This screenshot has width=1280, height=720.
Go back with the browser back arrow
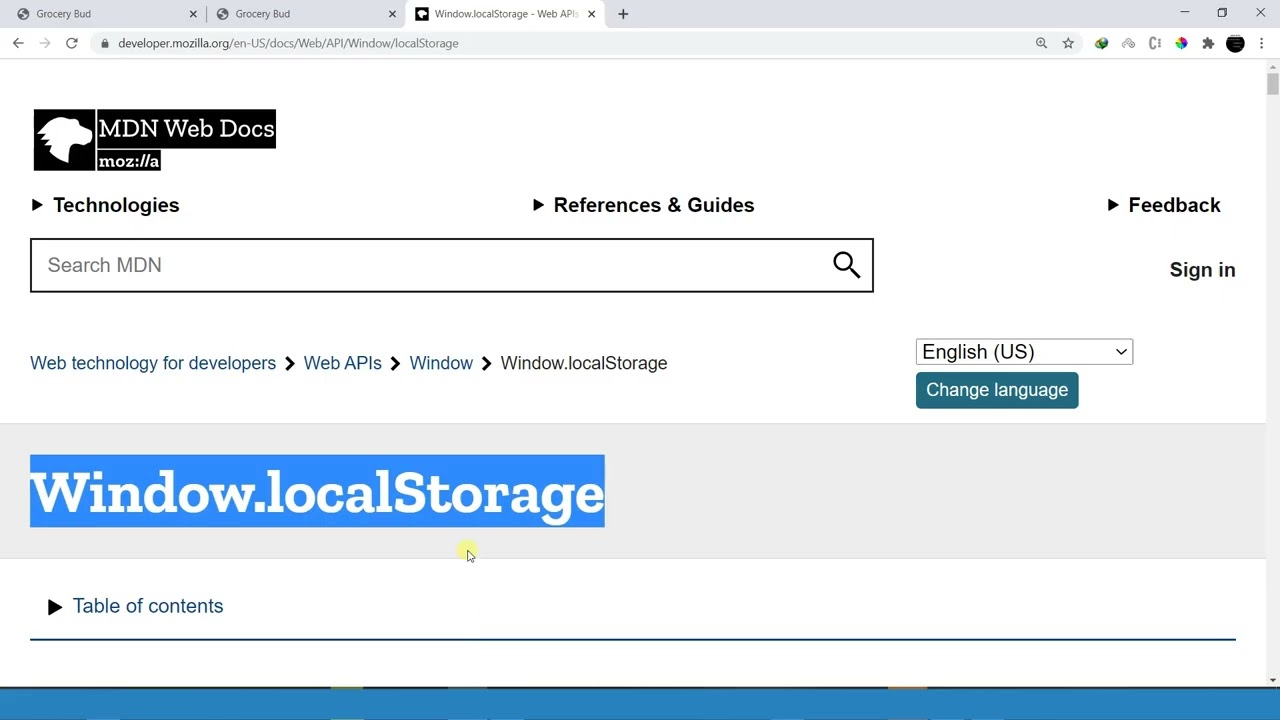(x=18, y=43)
